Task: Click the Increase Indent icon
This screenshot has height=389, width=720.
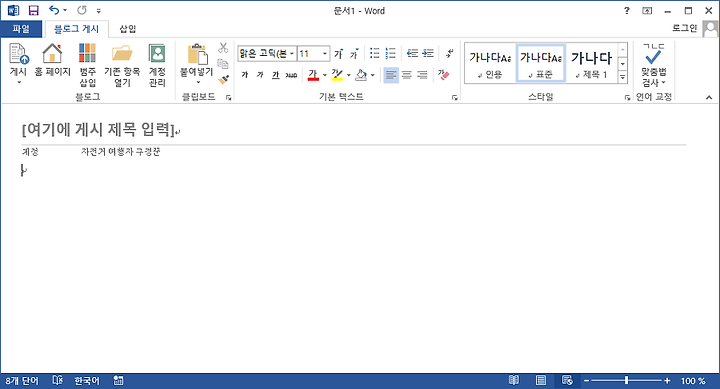Action: tap(428, 53)
